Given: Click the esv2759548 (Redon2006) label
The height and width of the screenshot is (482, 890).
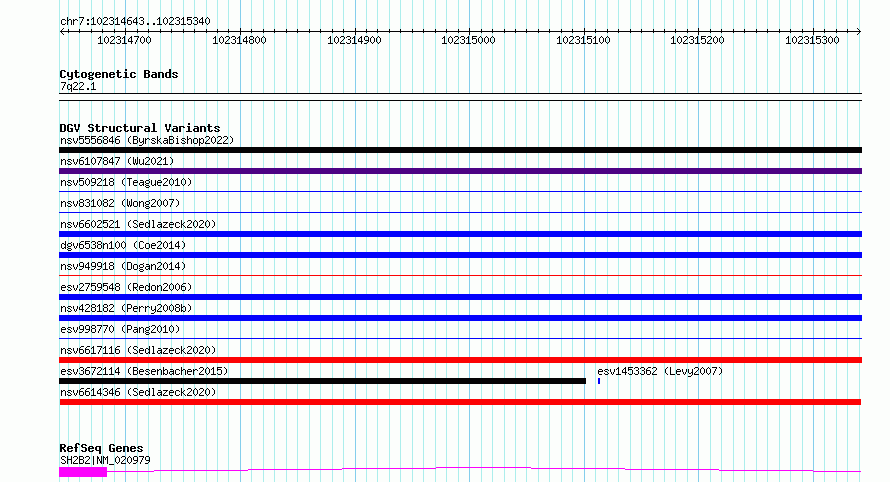Looking at the screenshot, I should coord(126,287).
